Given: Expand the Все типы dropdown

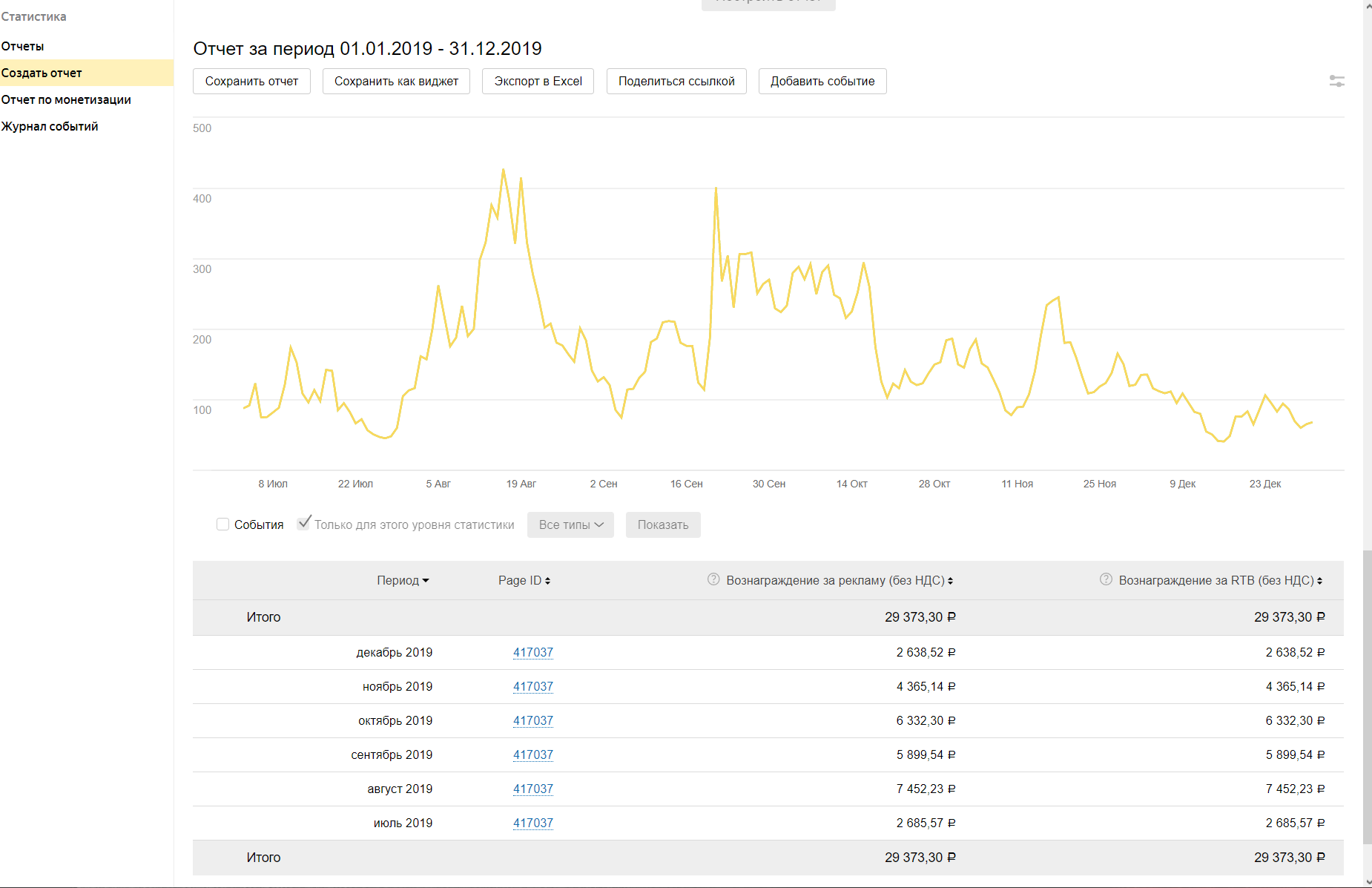Looking at the screenshot, I should (x=570, y=524).
